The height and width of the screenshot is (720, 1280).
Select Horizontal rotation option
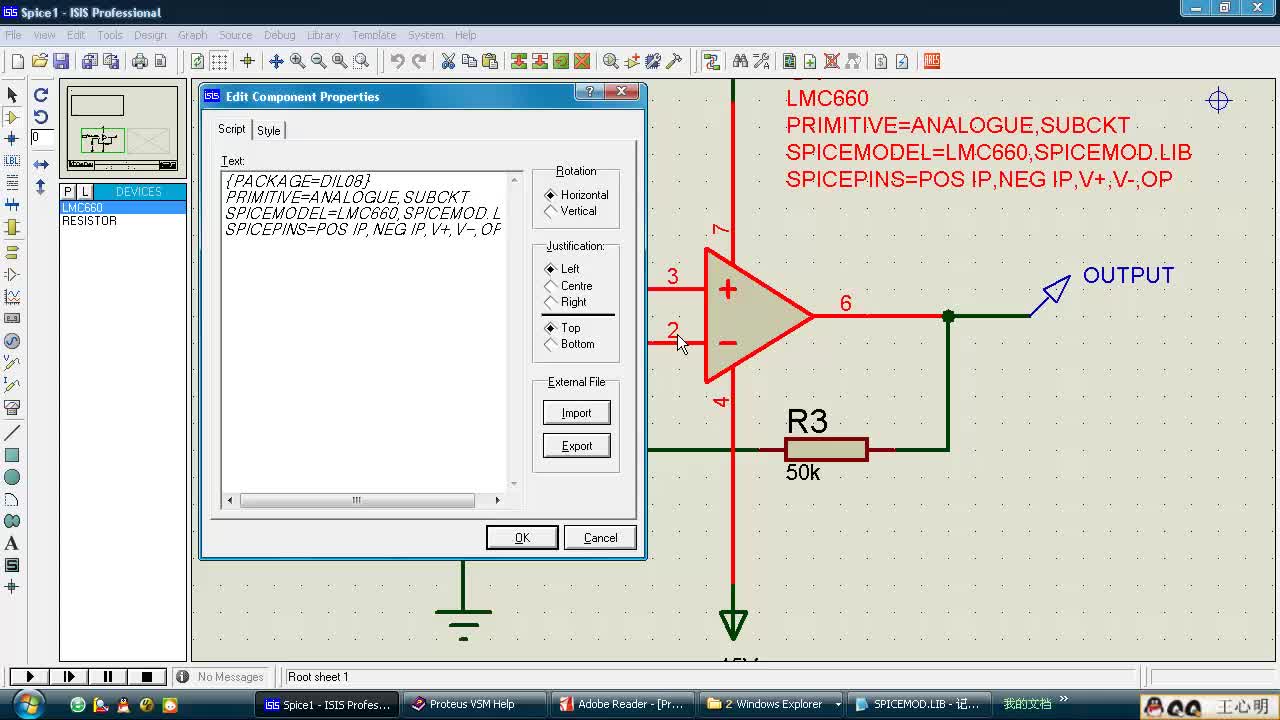pyautogui.click(x=576, y=195)
